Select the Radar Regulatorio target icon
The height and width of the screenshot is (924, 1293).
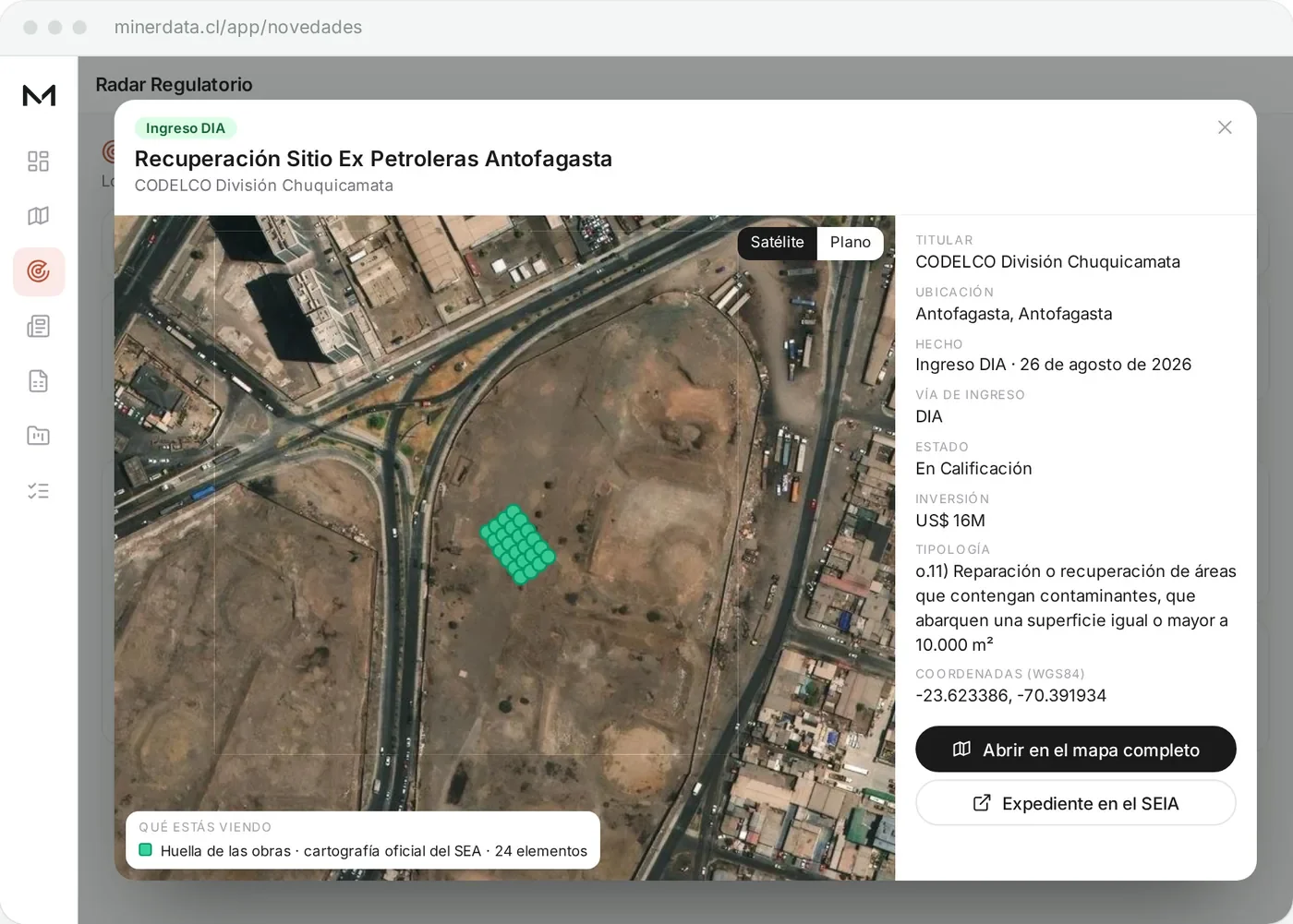coord(39,271)
